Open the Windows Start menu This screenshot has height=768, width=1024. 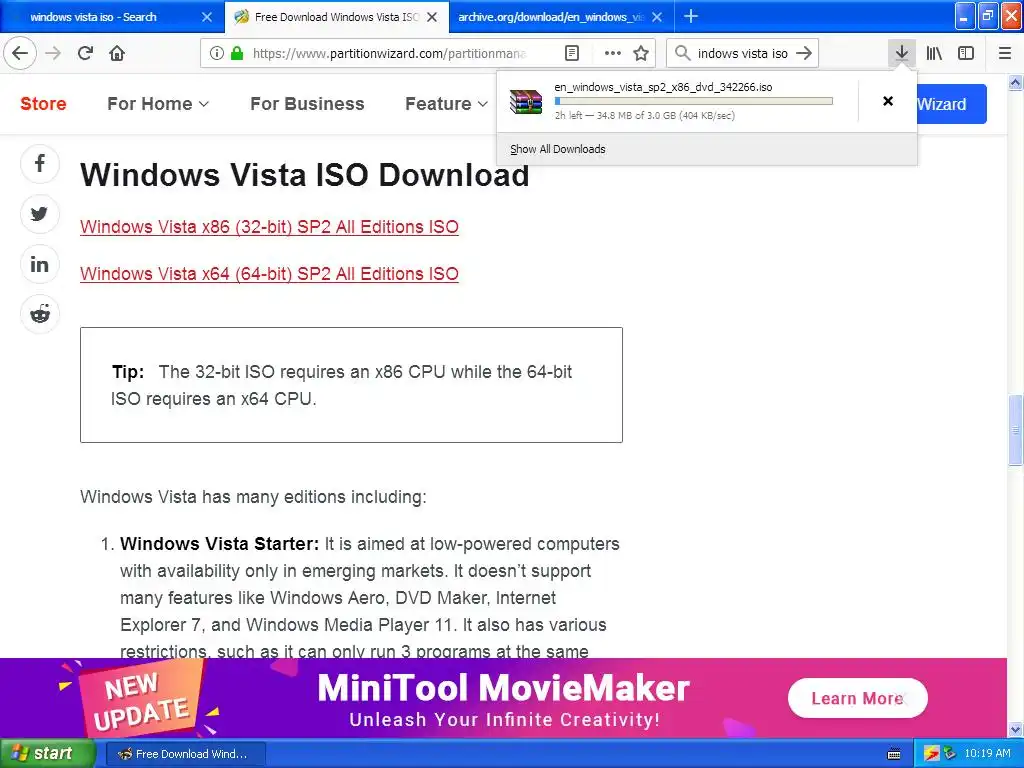tap(48, 753)
